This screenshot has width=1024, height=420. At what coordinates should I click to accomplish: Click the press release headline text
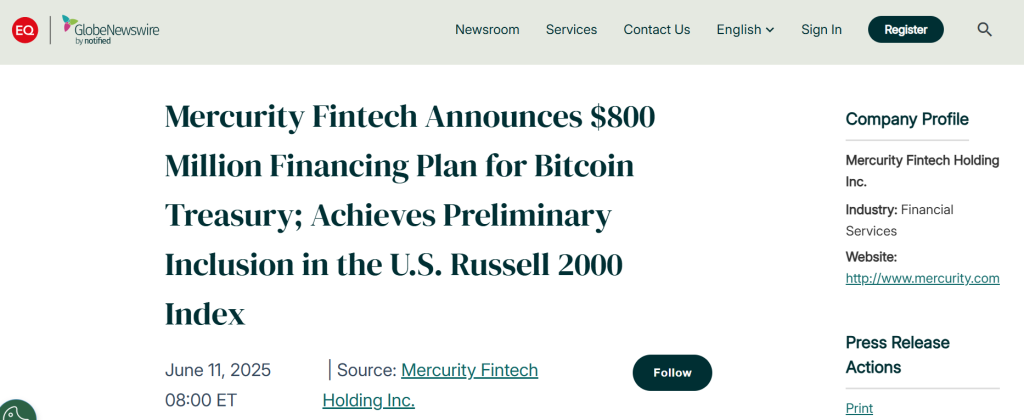(x=410, y=215)
